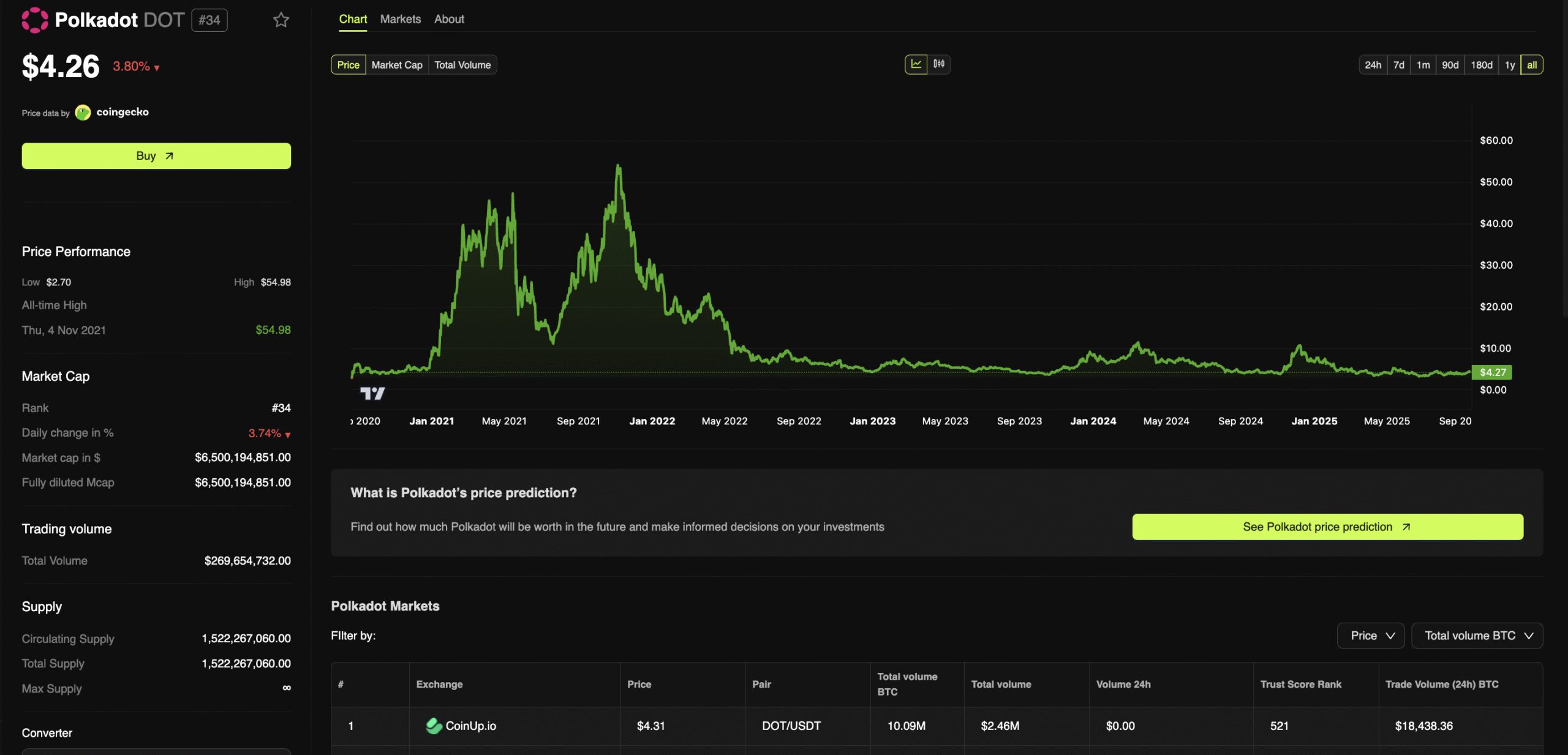
Task: Click the coingecko gecko logo
Action: click(83, 112)
